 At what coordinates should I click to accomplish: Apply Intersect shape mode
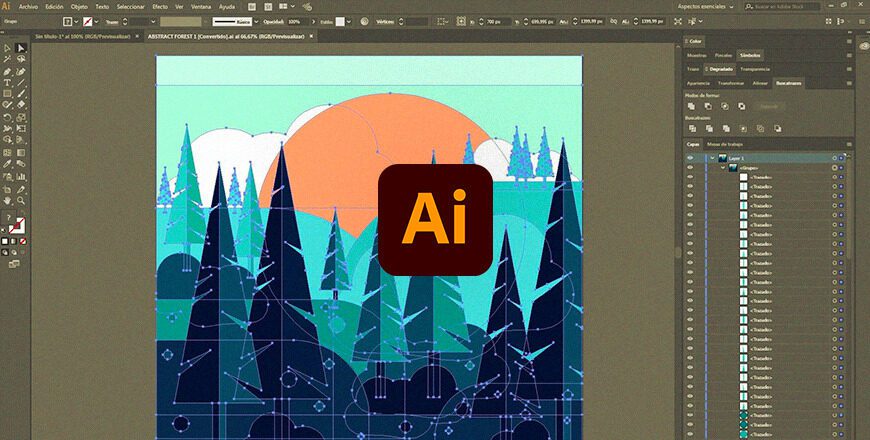725,106
